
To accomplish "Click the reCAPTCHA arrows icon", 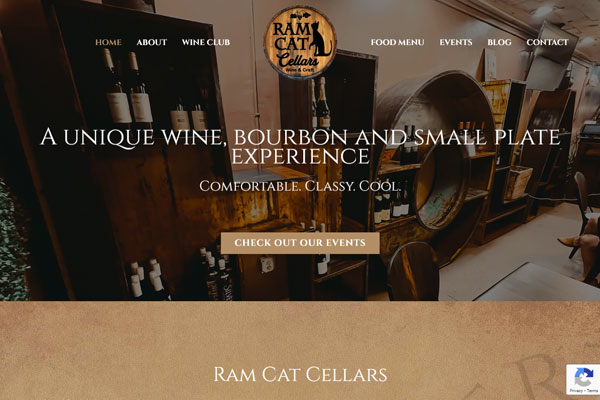I will click(x=584, y=376).
